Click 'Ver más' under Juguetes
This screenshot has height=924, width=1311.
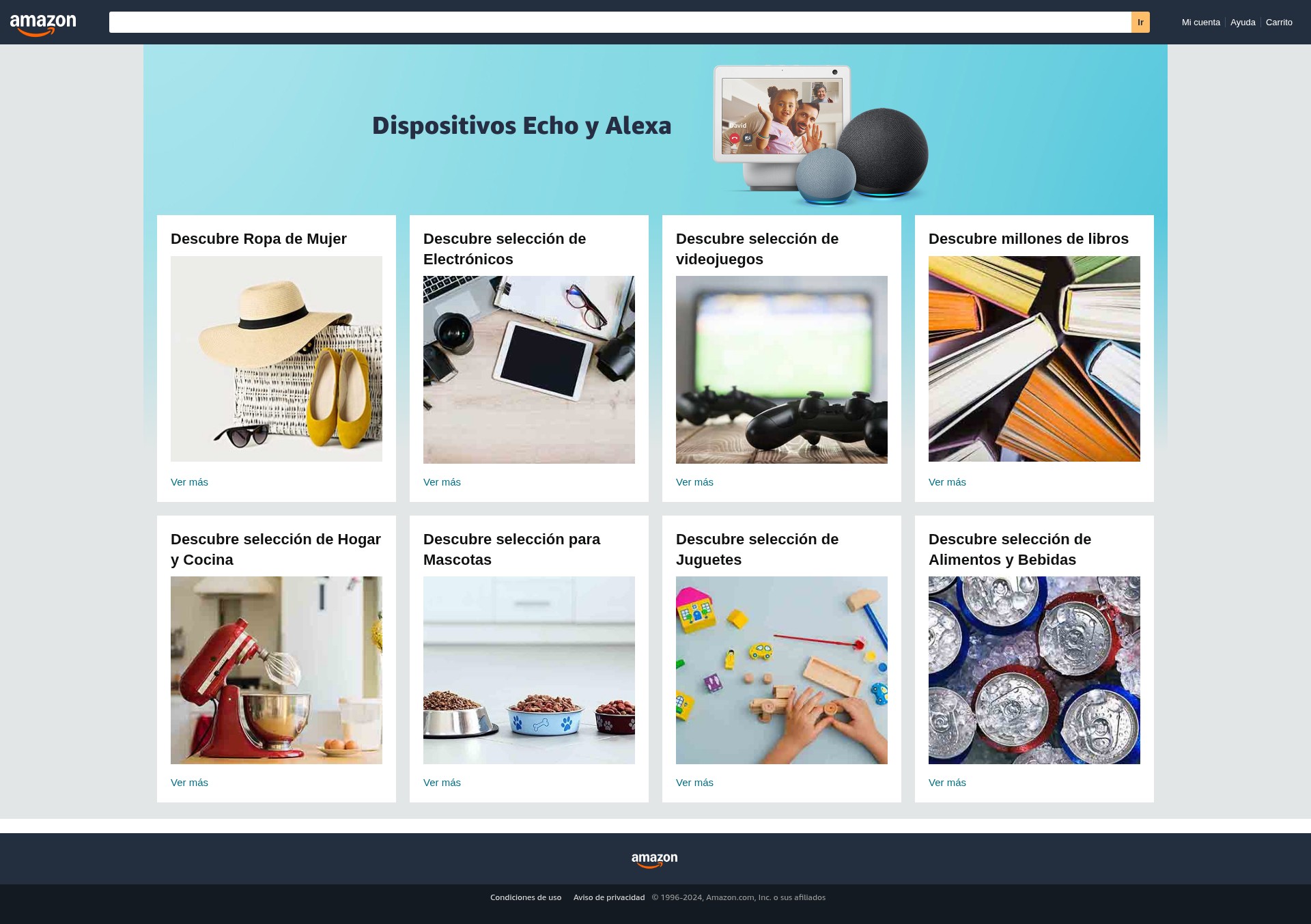(694, 783)
